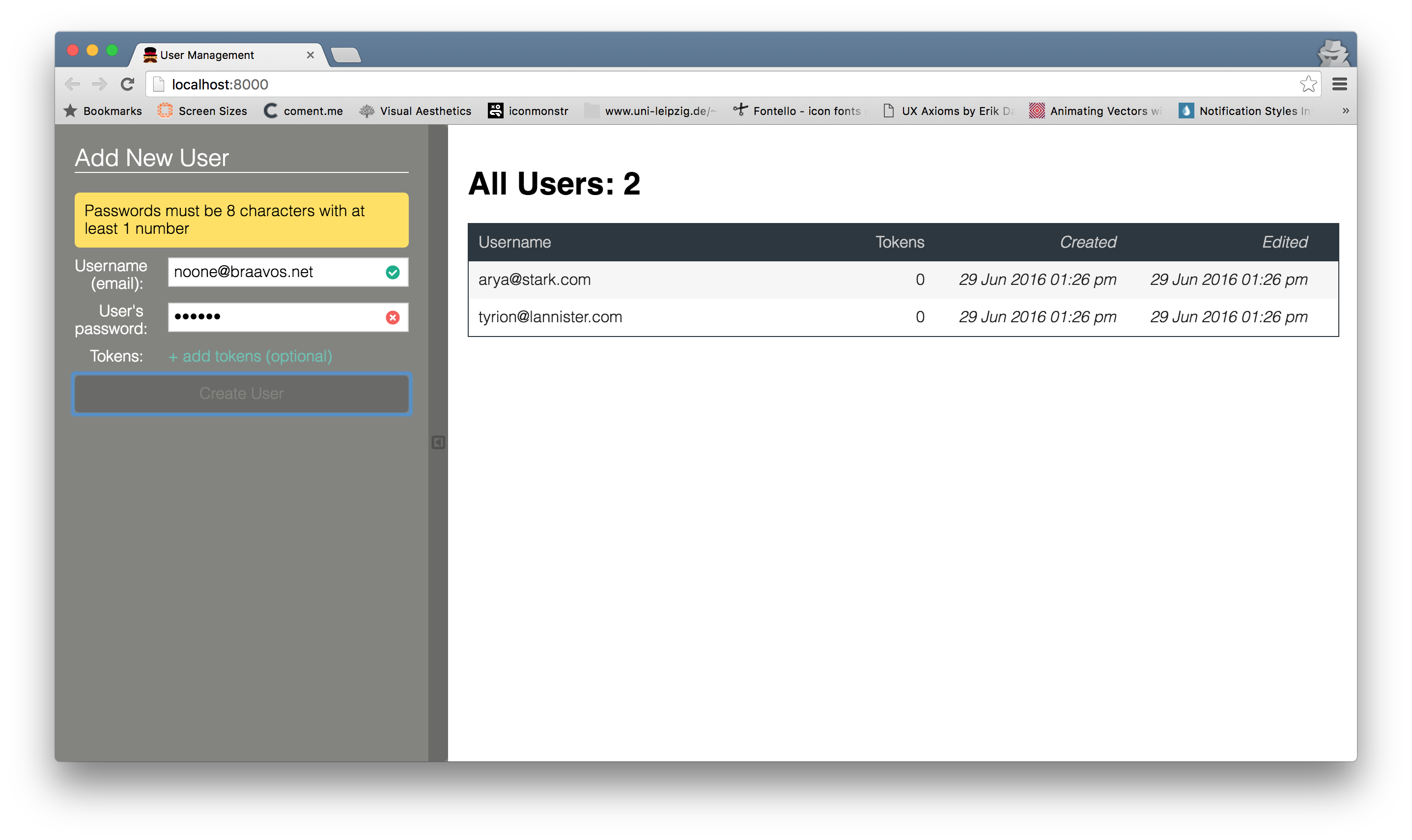Close the User Management tab

[310, 55]
